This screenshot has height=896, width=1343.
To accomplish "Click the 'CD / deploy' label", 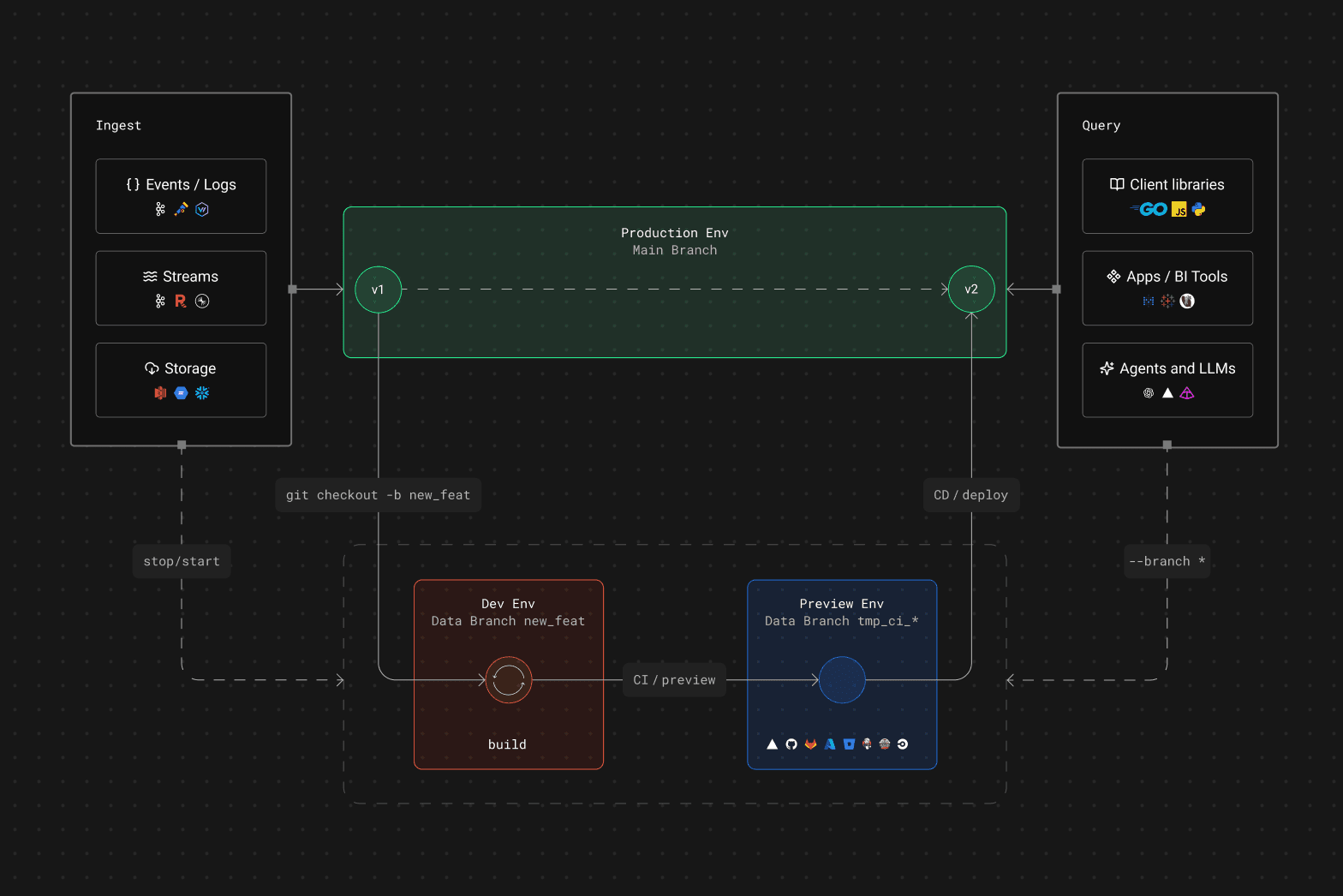I will pyautogui.click(x=970, y=495).
